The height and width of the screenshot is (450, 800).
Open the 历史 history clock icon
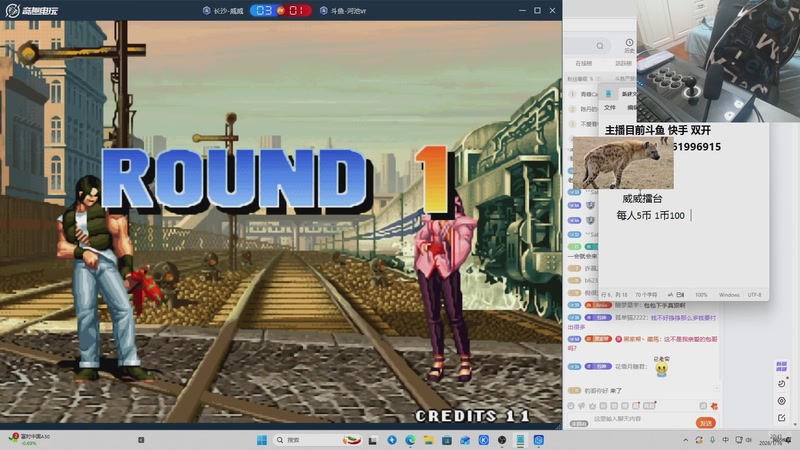pos(629,45)
